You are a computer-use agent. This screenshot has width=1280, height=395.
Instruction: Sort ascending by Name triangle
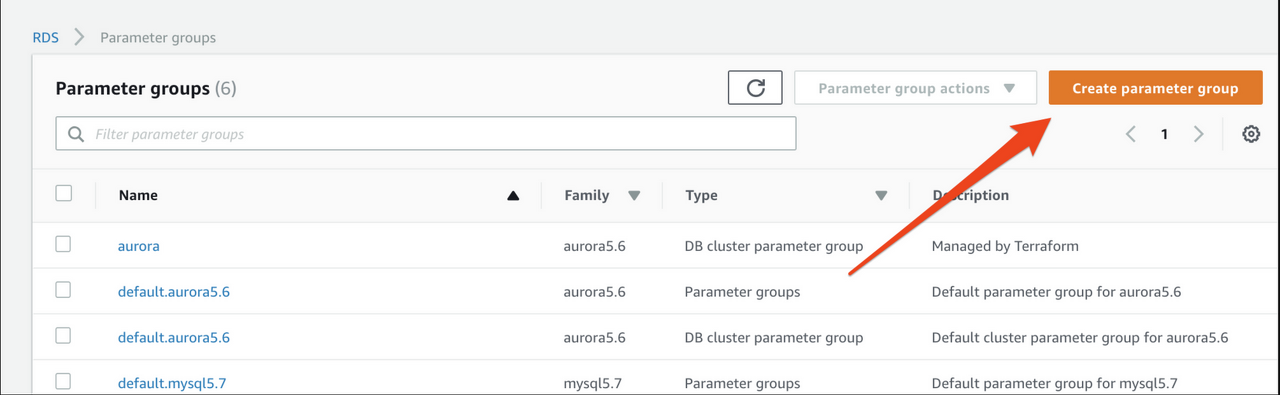[x=513, y=196]
